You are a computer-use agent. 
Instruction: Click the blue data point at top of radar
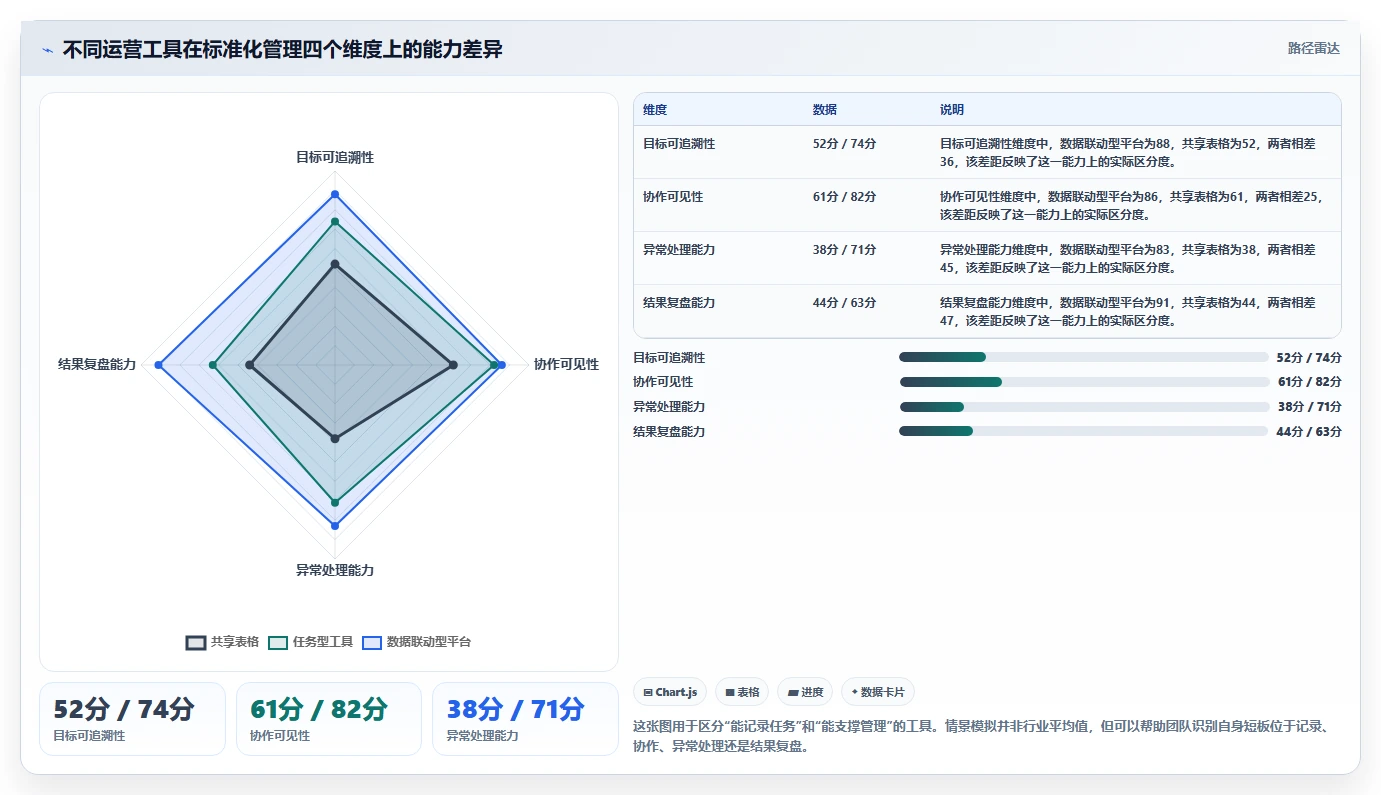pyautogui.click(x=335, y=194)
